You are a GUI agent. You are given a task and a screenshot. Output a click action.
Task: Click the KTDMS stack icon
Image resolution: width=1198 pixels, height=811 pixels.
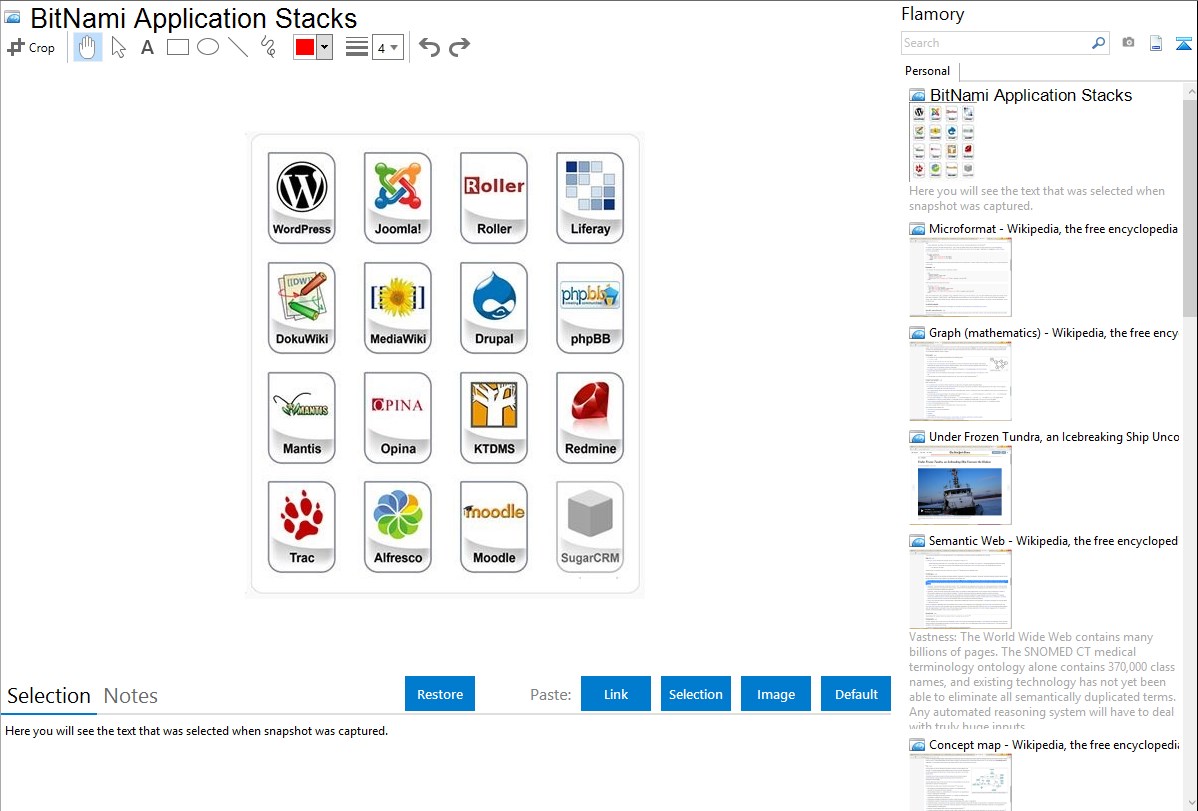[494, 417]
